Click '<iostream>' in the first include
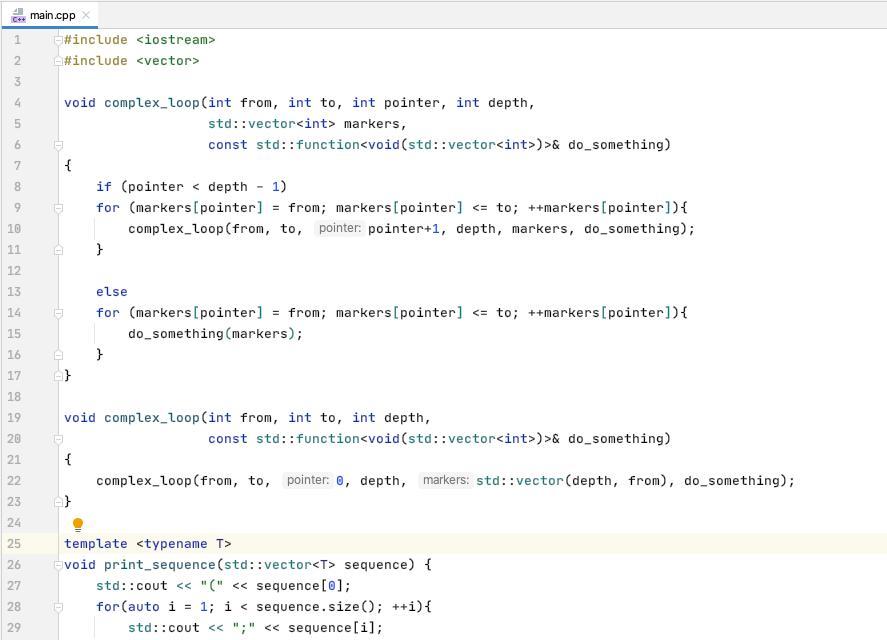Viewport: 887px width, 640px height. point(176,40)
